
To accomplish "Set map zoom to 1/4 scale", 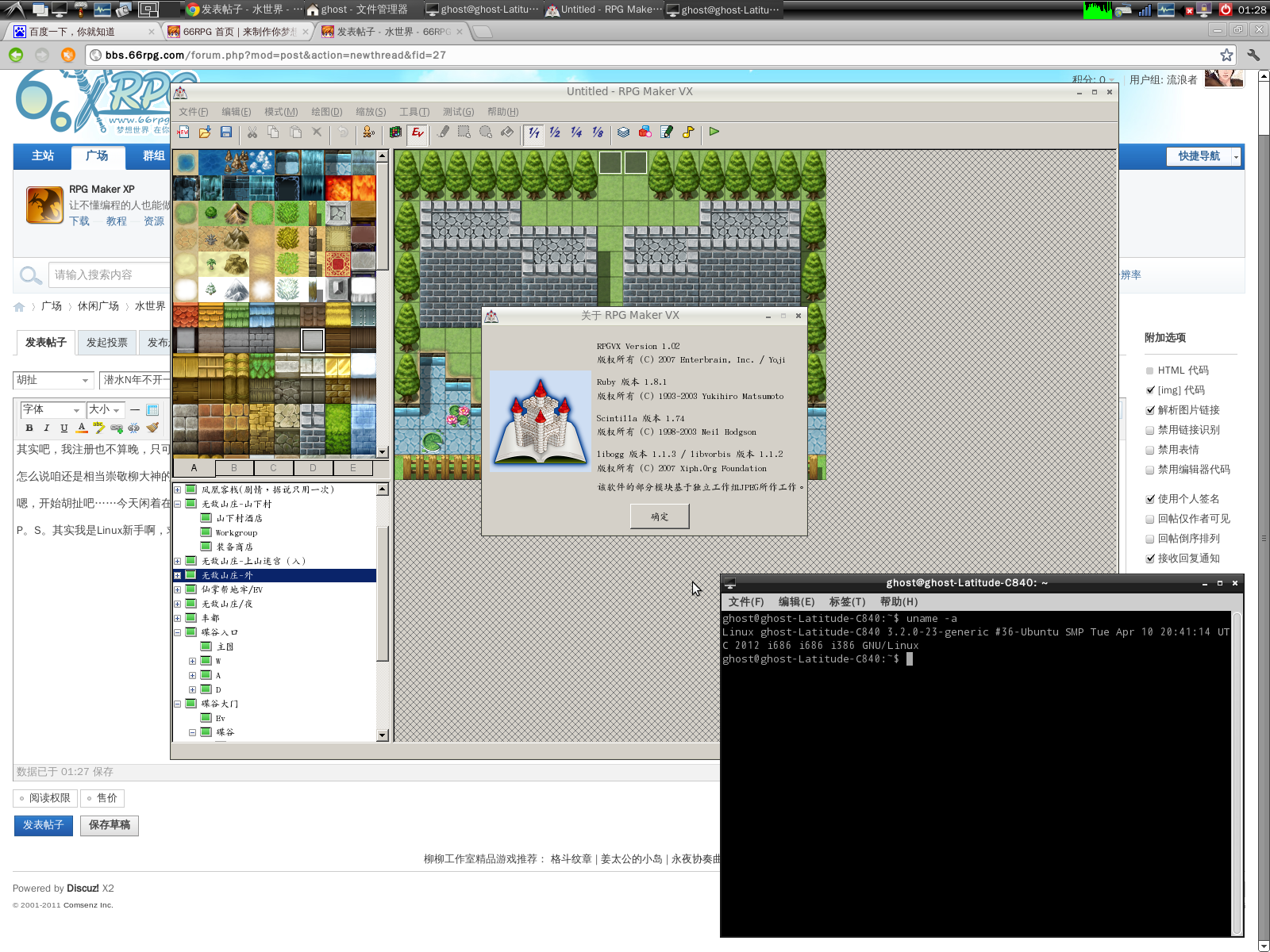I will tap(576, 132).
